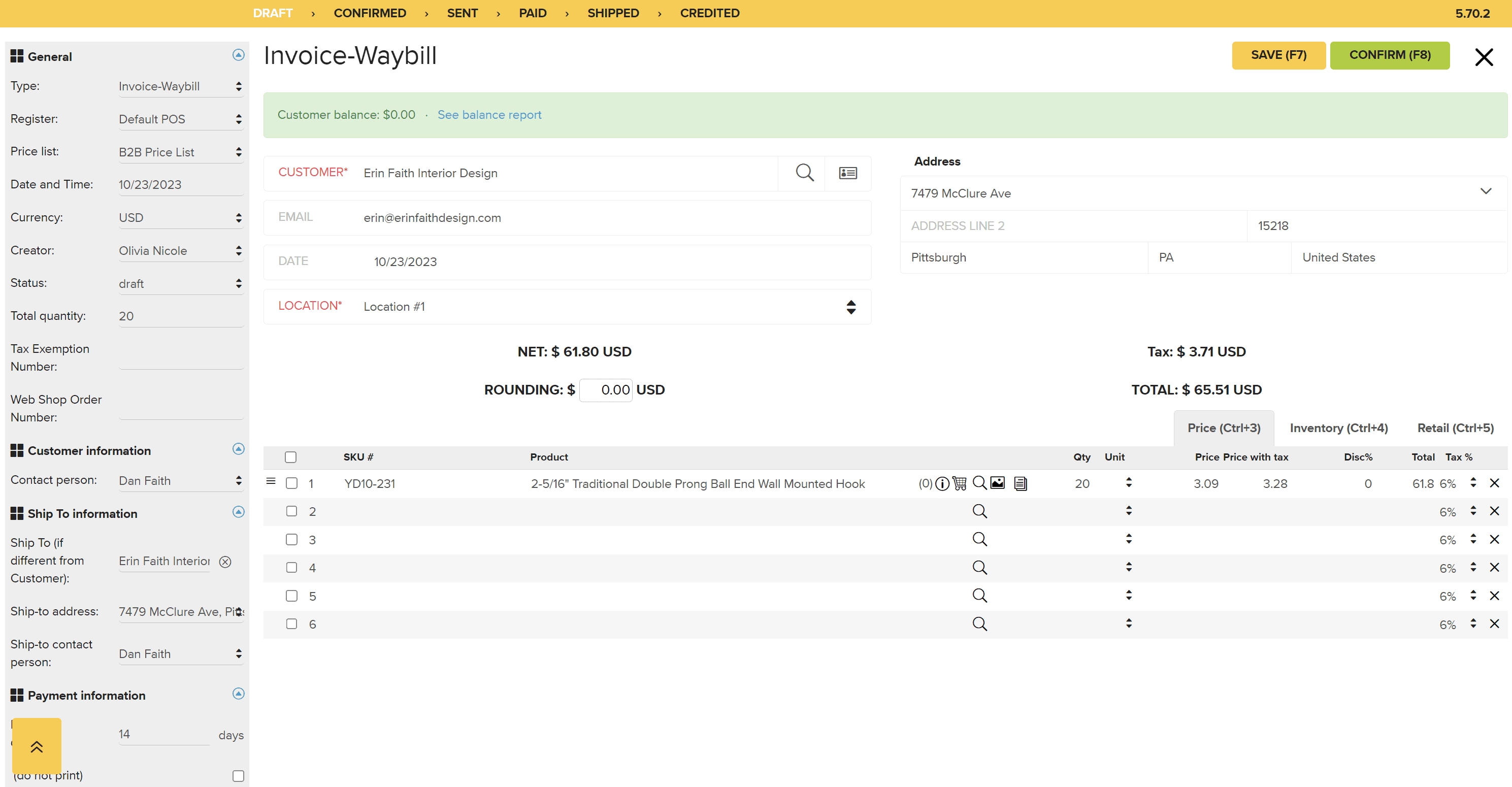Viewport: 1512px width, 787px height.
Task: Toggle the line 3 row checkbox
Action: coord(291,540)
